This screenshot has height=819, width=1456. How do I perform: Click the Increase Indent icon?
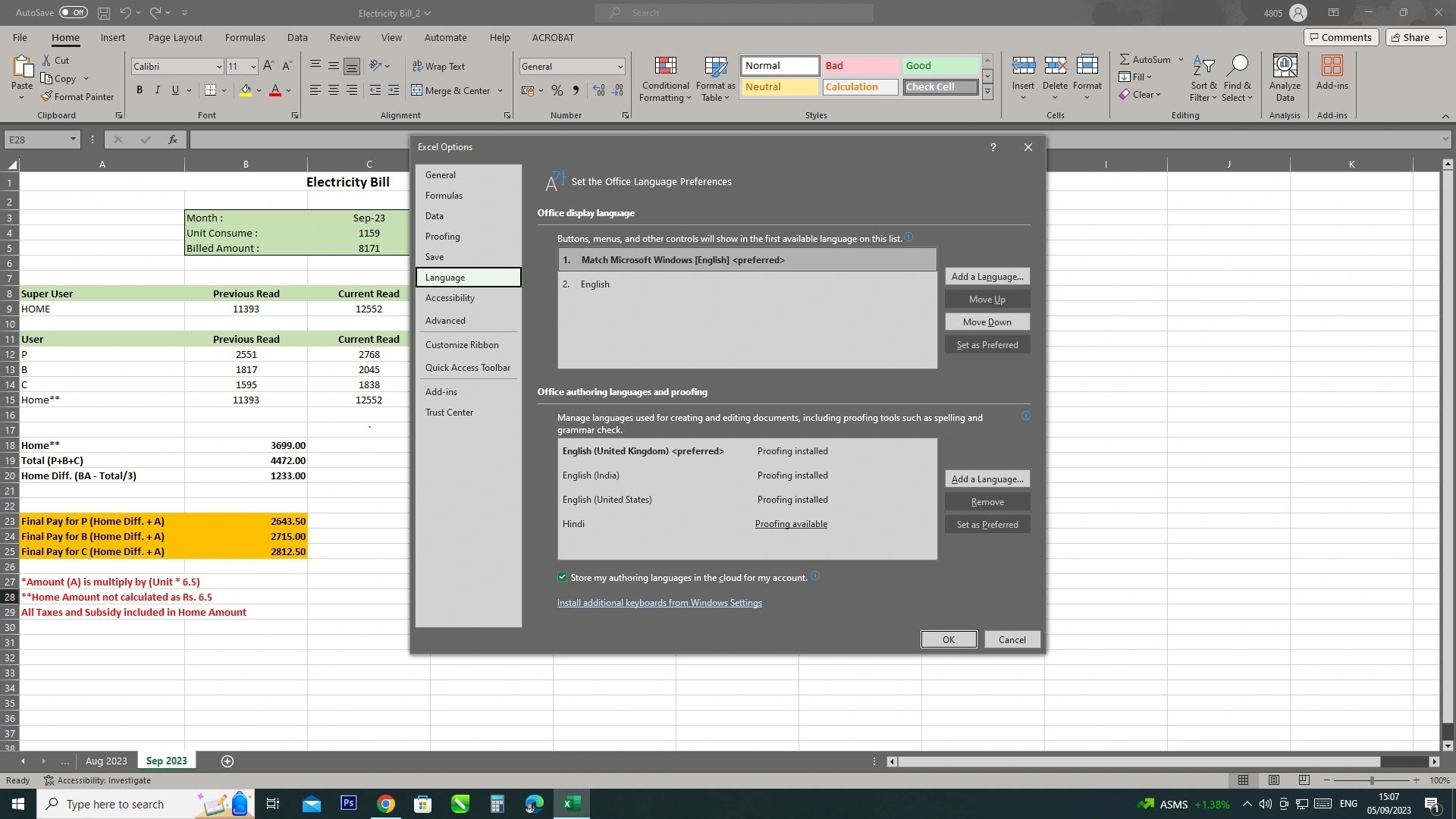click(394, 90)
